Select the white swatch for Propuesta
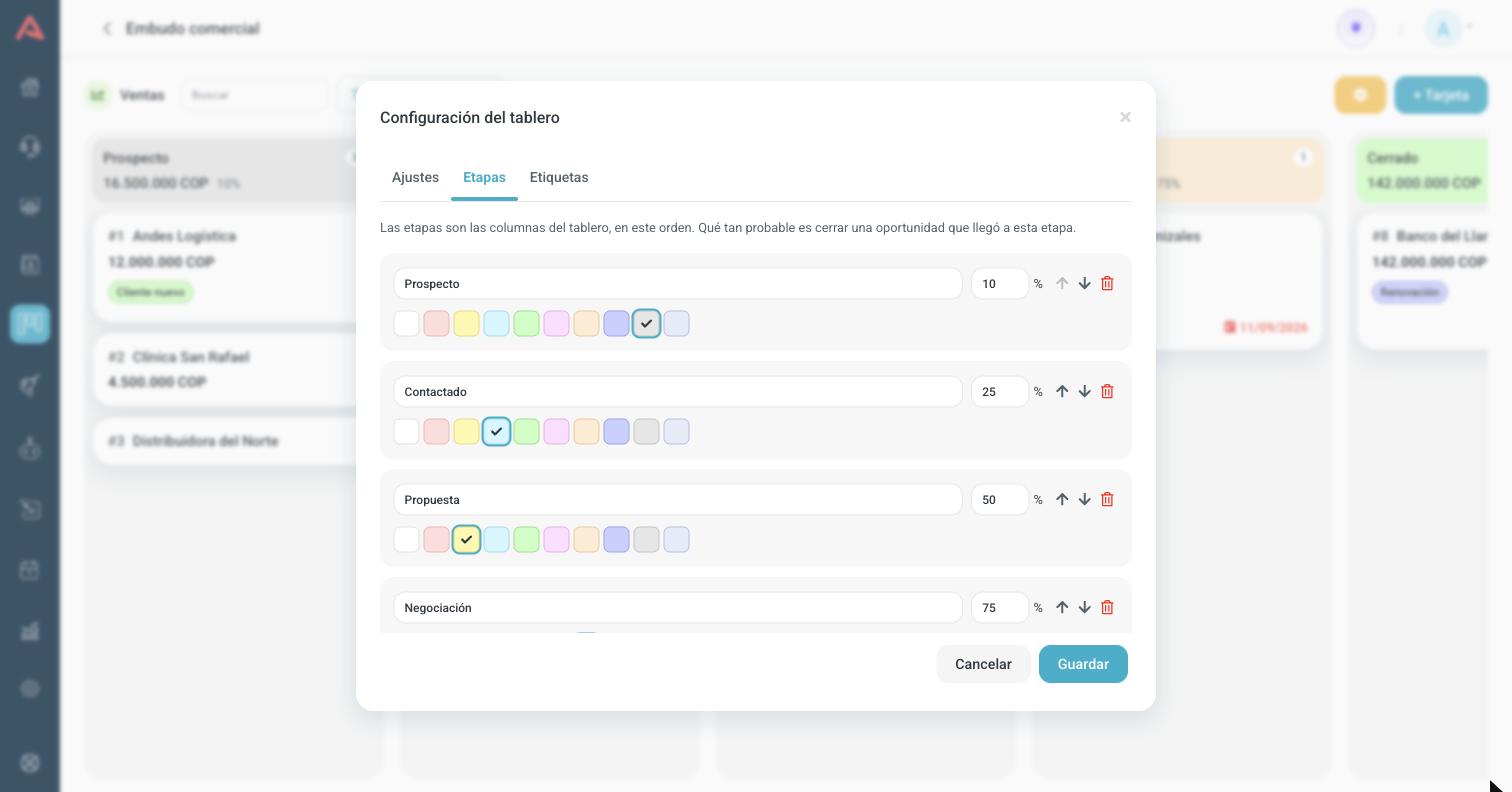 click(x=406, y=539)
